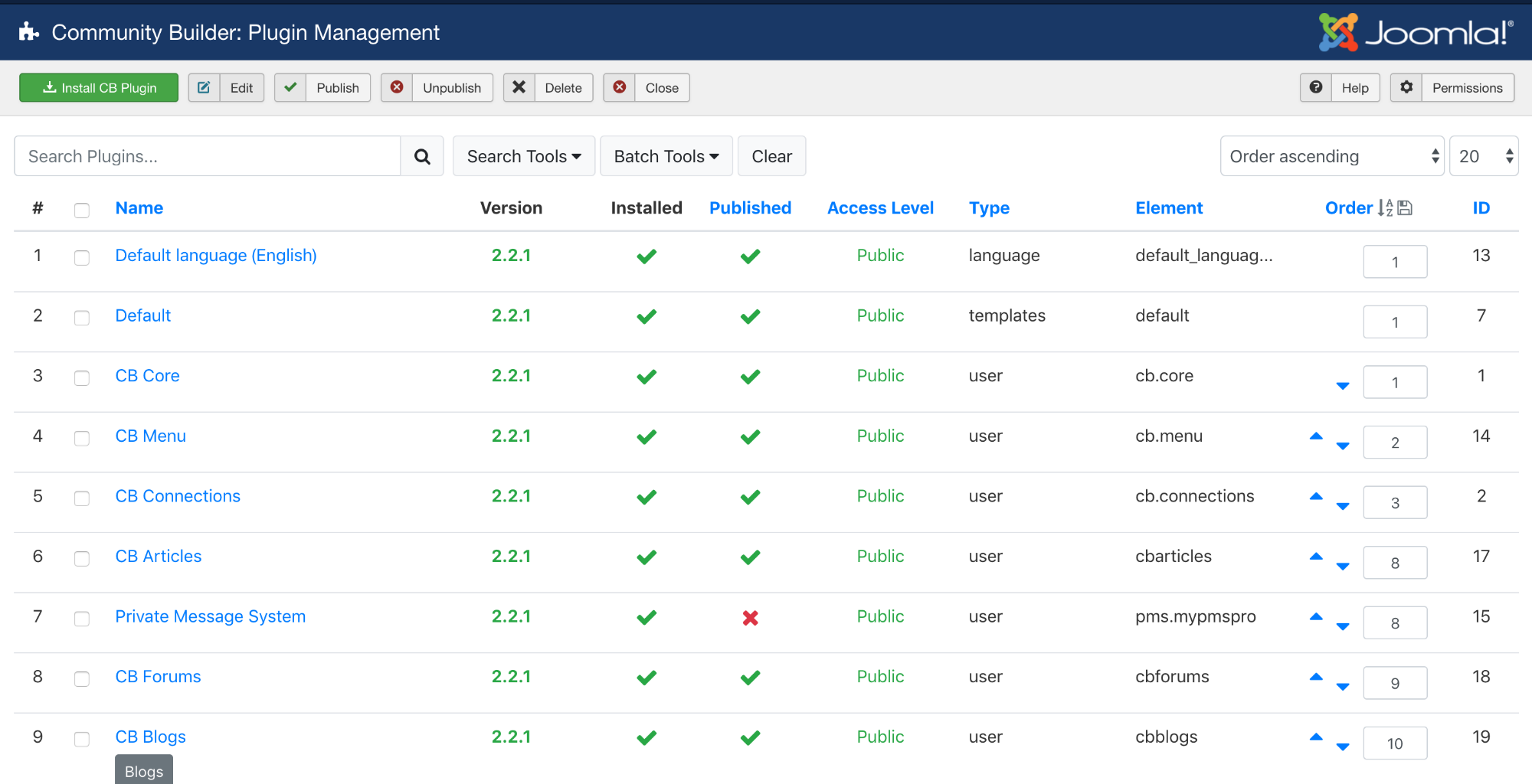
Task: Toggle published checkmark for CB Core
Action: 750,377
